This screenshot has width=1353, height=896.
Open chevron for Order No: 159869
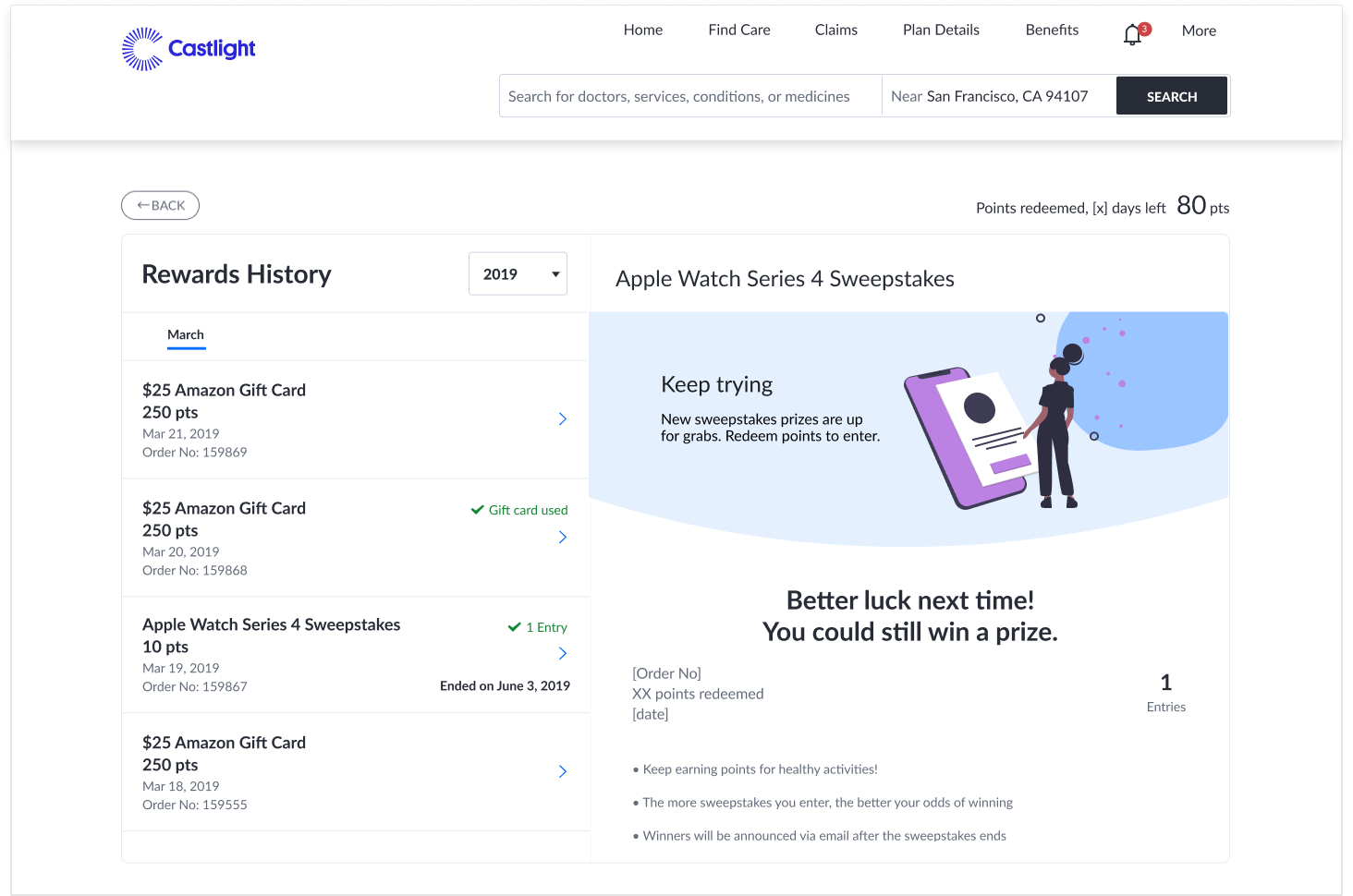[562, 419]
